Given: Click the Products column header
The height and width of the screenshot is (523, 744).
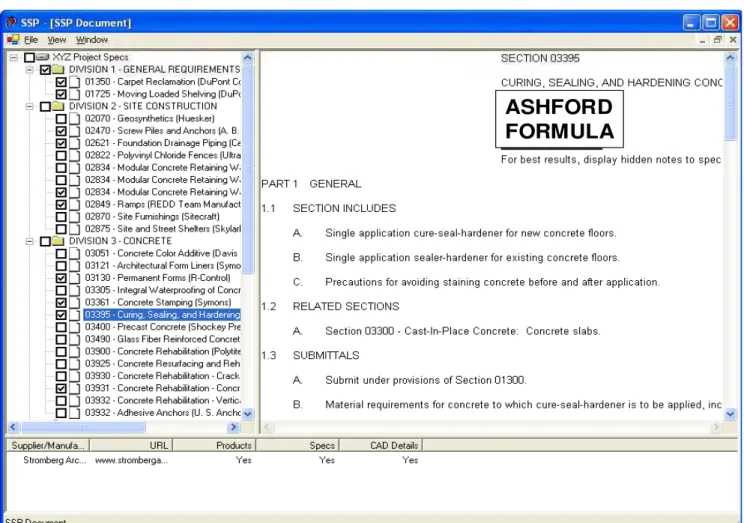Looking at the screenshot, I should click(x=214, y=445).
